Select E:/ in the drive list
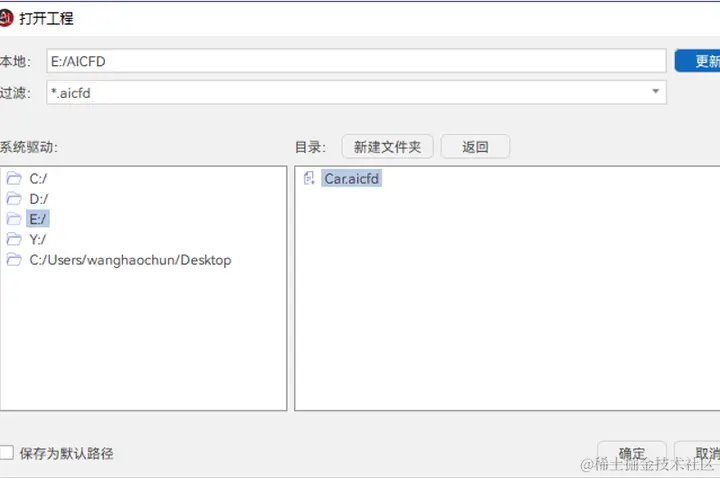The image size is (720, 478). point(38,219)
